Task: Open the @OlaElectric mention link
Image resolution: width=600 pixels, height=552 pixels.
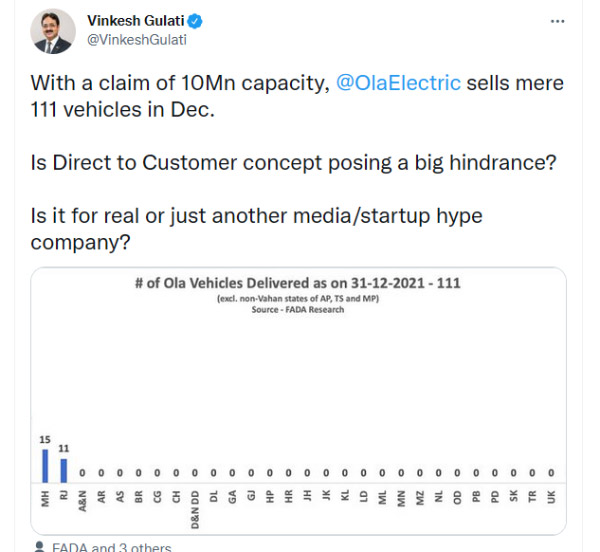Action: (395, 83)
